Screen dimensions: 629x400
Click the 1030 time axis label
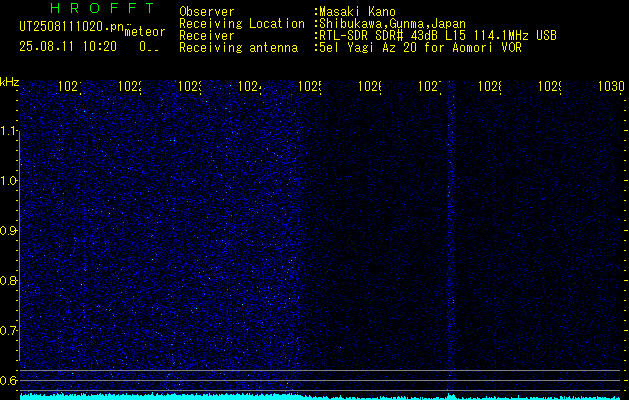[x=611, y=86]
